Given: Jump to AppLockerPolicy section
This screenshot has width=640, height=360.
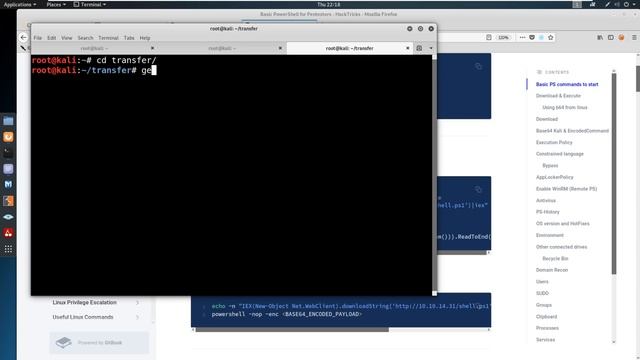Looking at the screenshot, I should (554, 177).
